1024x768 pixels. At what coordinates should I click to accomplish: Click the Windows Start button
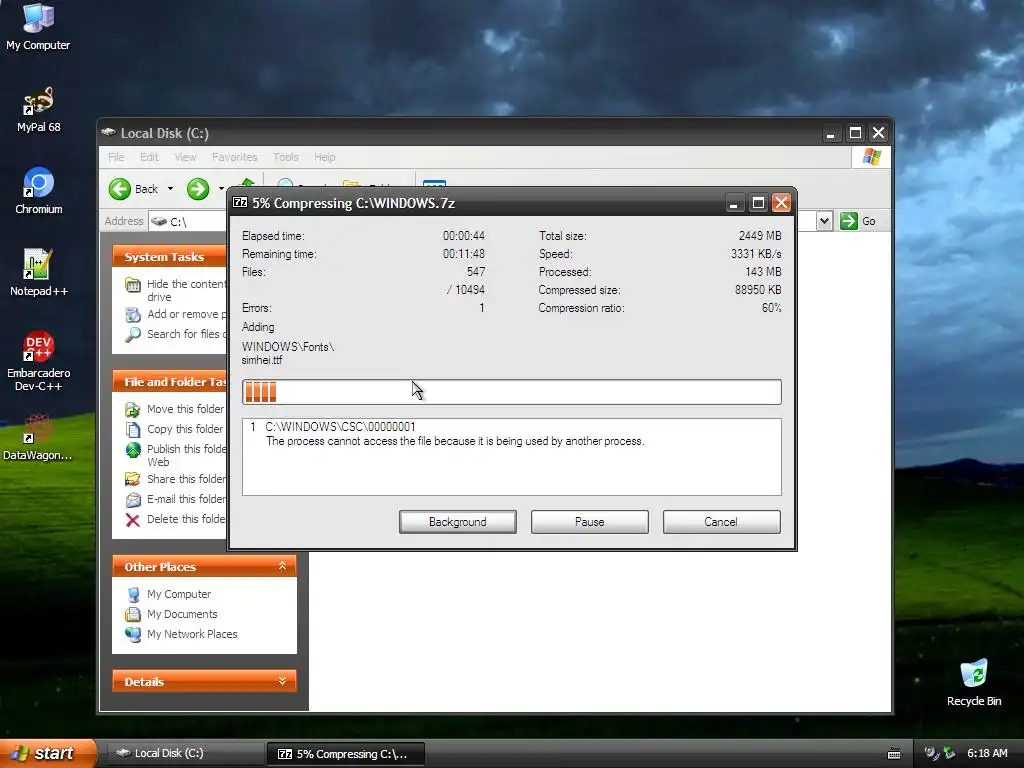[x=47, y=753]
